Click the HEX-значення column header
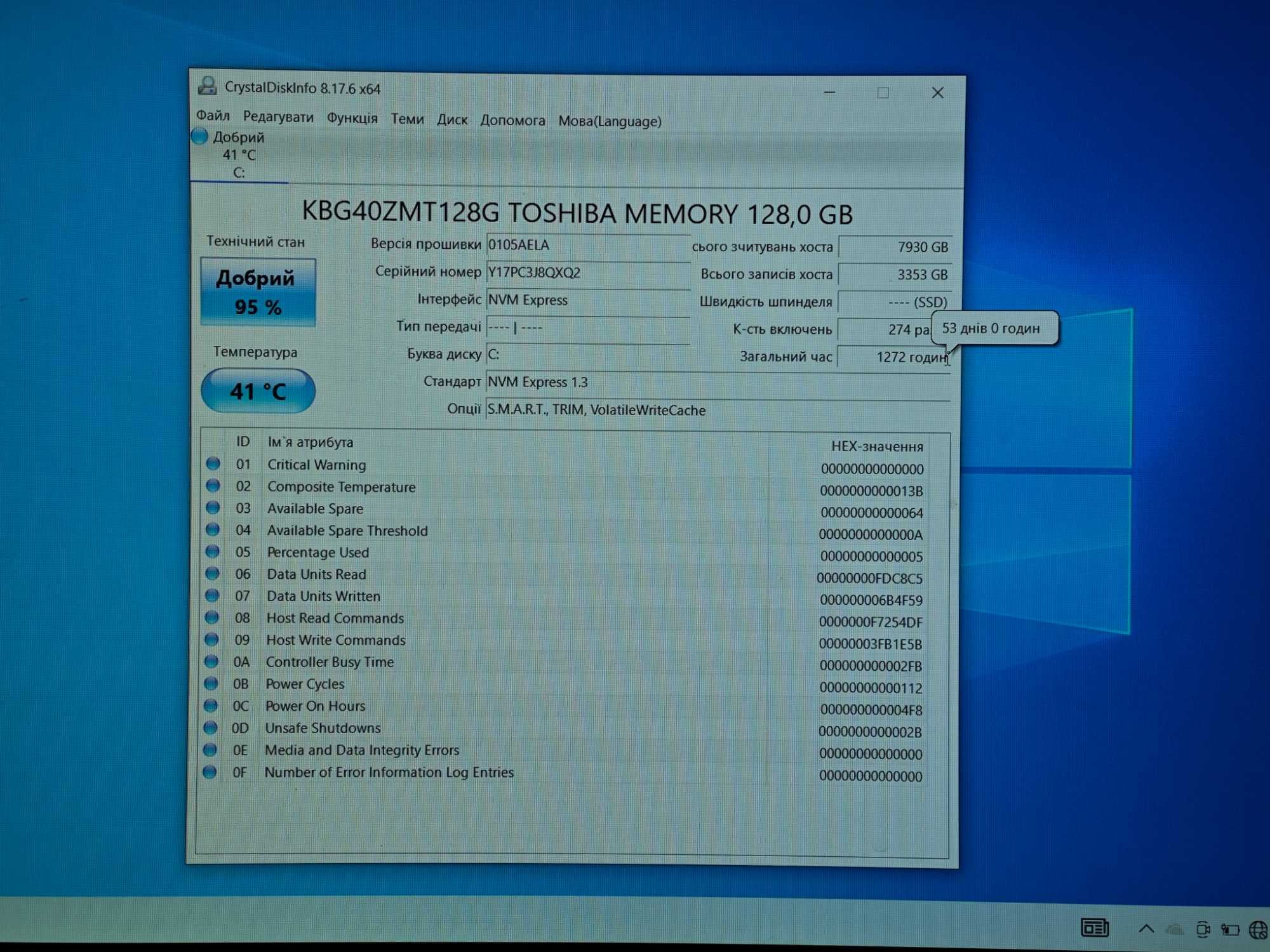The width and height of the screenshot is (1270, 952). tap(877, 447)
